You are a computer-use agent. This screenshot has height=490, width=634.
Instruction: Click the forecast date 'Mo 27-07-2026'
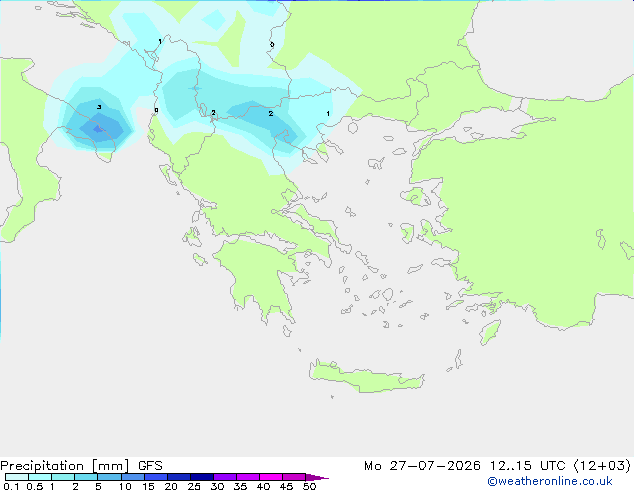422,466
